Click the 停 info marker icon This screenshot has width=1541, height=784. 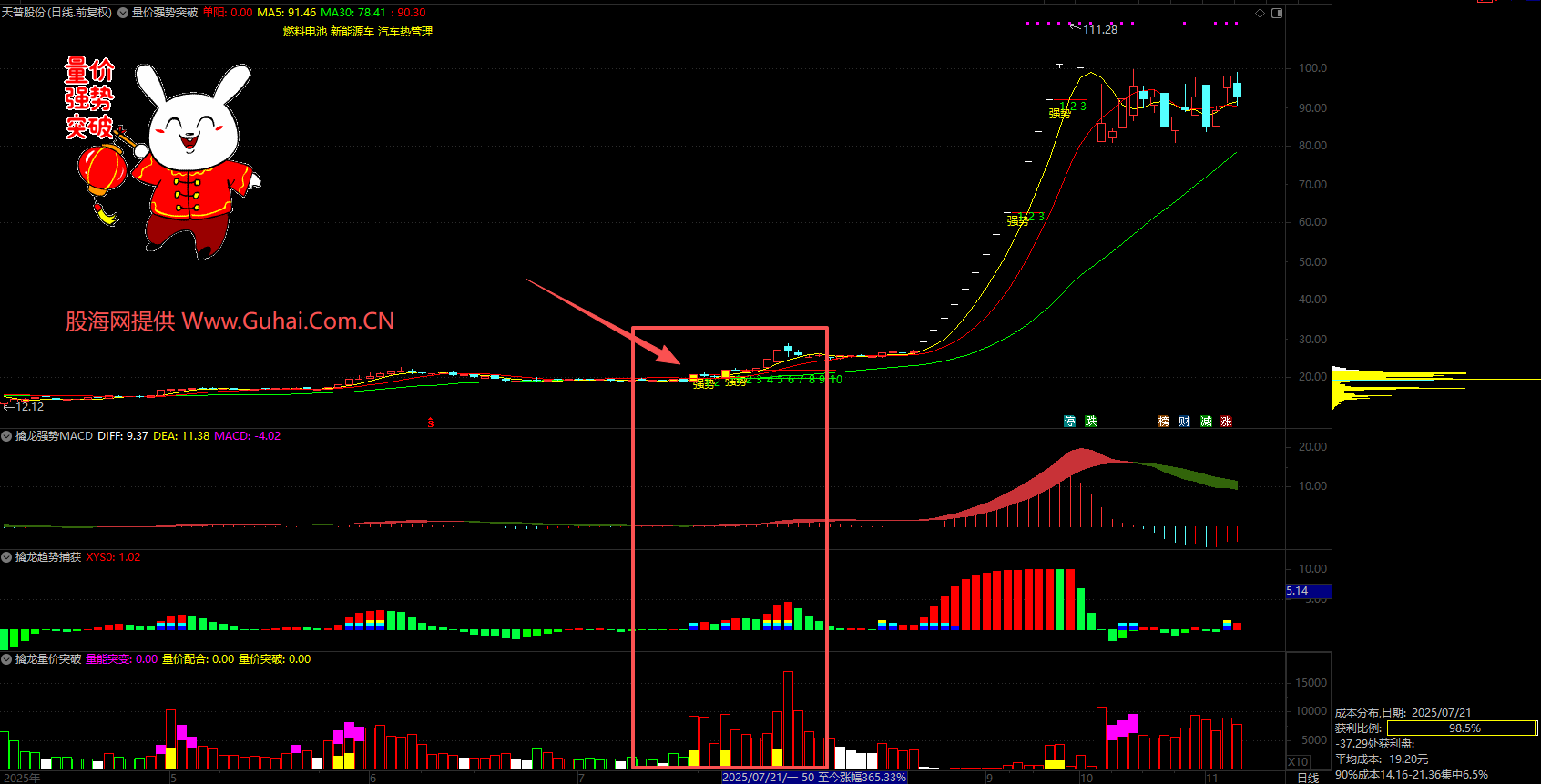tap(1069, 421)
